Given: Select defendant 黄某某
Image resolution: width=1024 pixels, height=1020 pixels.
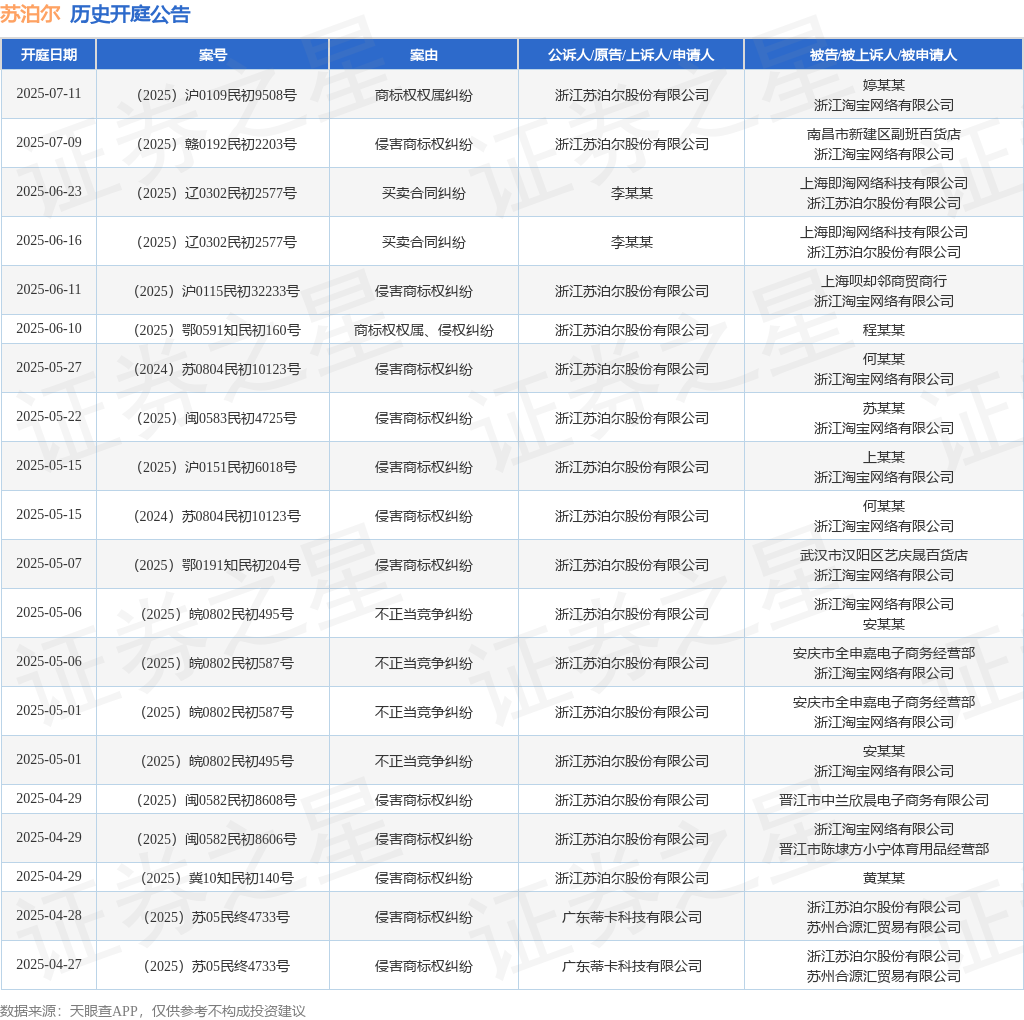Looking at the screenshot, I should (x=884, y=879).
